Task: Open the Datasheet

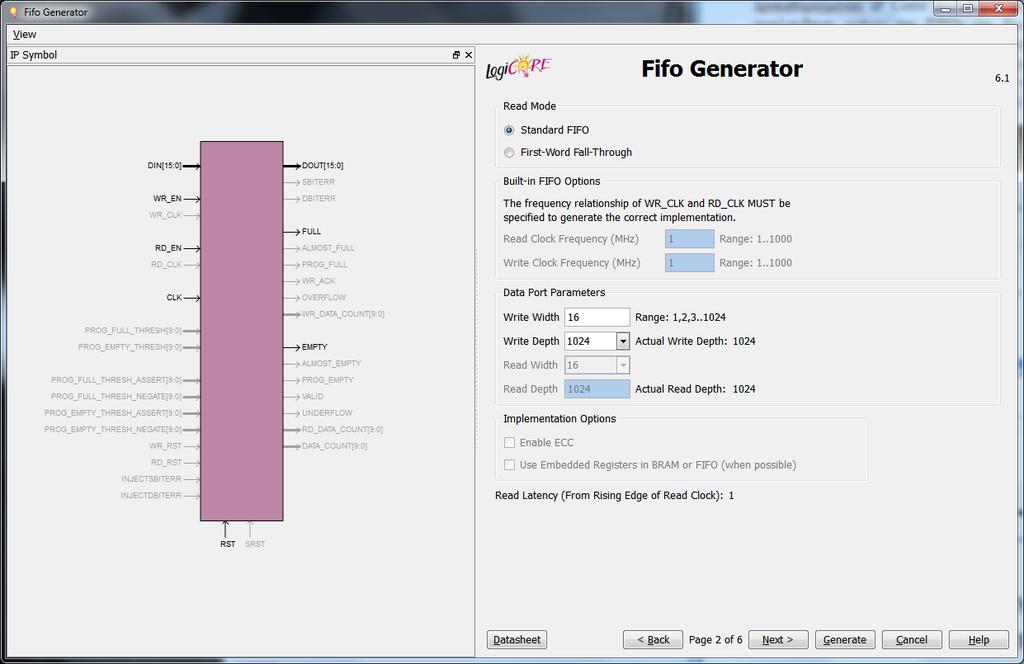Action: 517,640
